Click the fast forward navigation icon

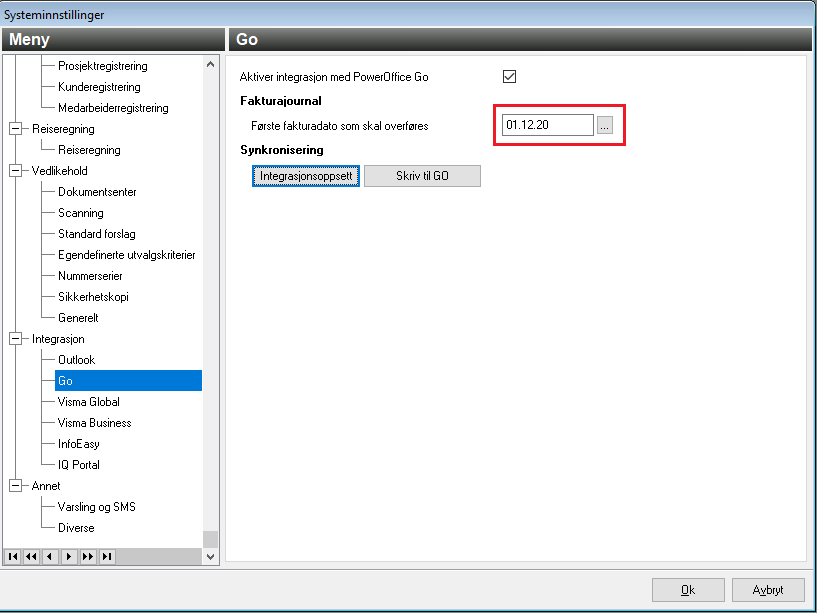tap(88, 557)
